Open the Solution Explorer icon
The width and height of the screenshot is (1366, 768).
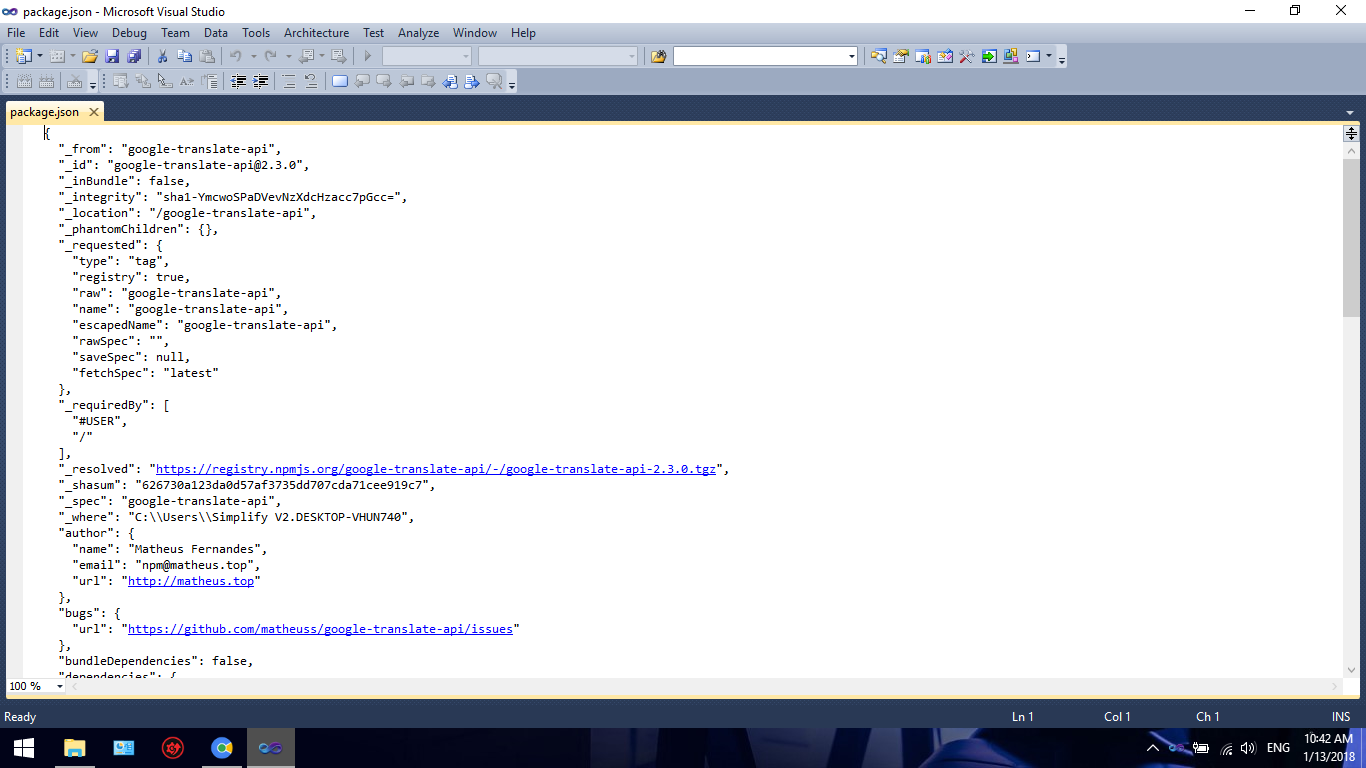click(878, 56)
